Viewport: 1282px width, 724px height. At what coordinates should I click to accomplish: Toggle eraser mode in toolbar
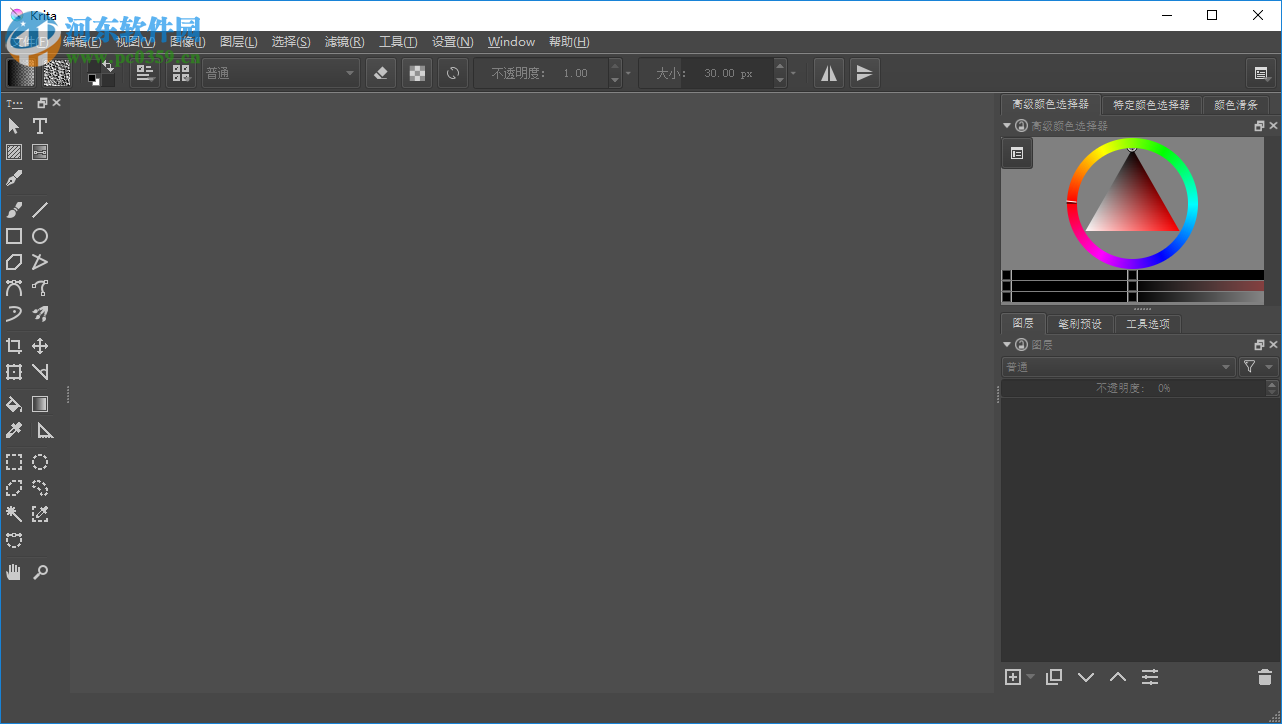point(380,73)
